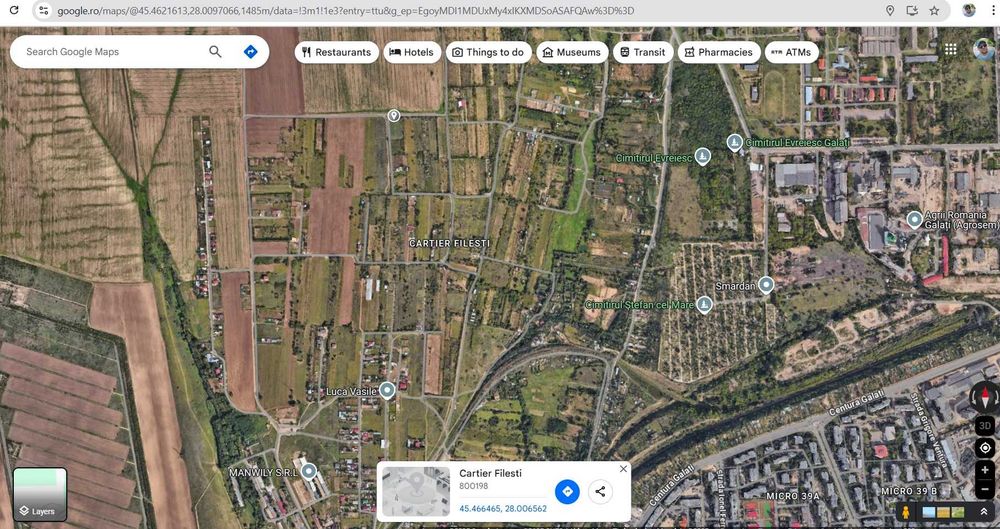
Task: Bookmark this page with the star
Action: [934, 10]
